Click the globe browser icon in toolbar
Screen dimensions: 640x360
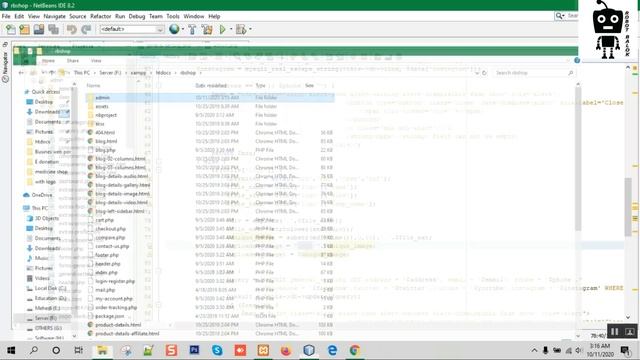(x=174, y=29)
